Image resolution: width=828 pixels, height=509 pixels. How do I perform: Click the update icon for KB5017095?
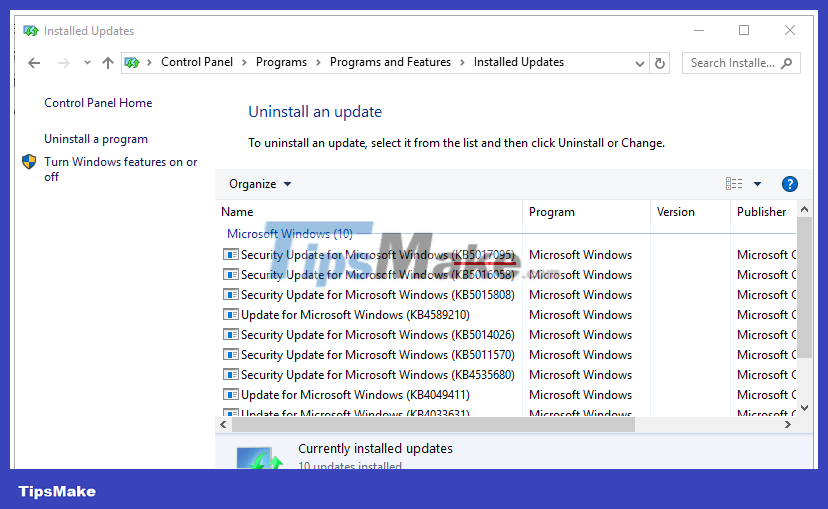(x=231, y=254)
